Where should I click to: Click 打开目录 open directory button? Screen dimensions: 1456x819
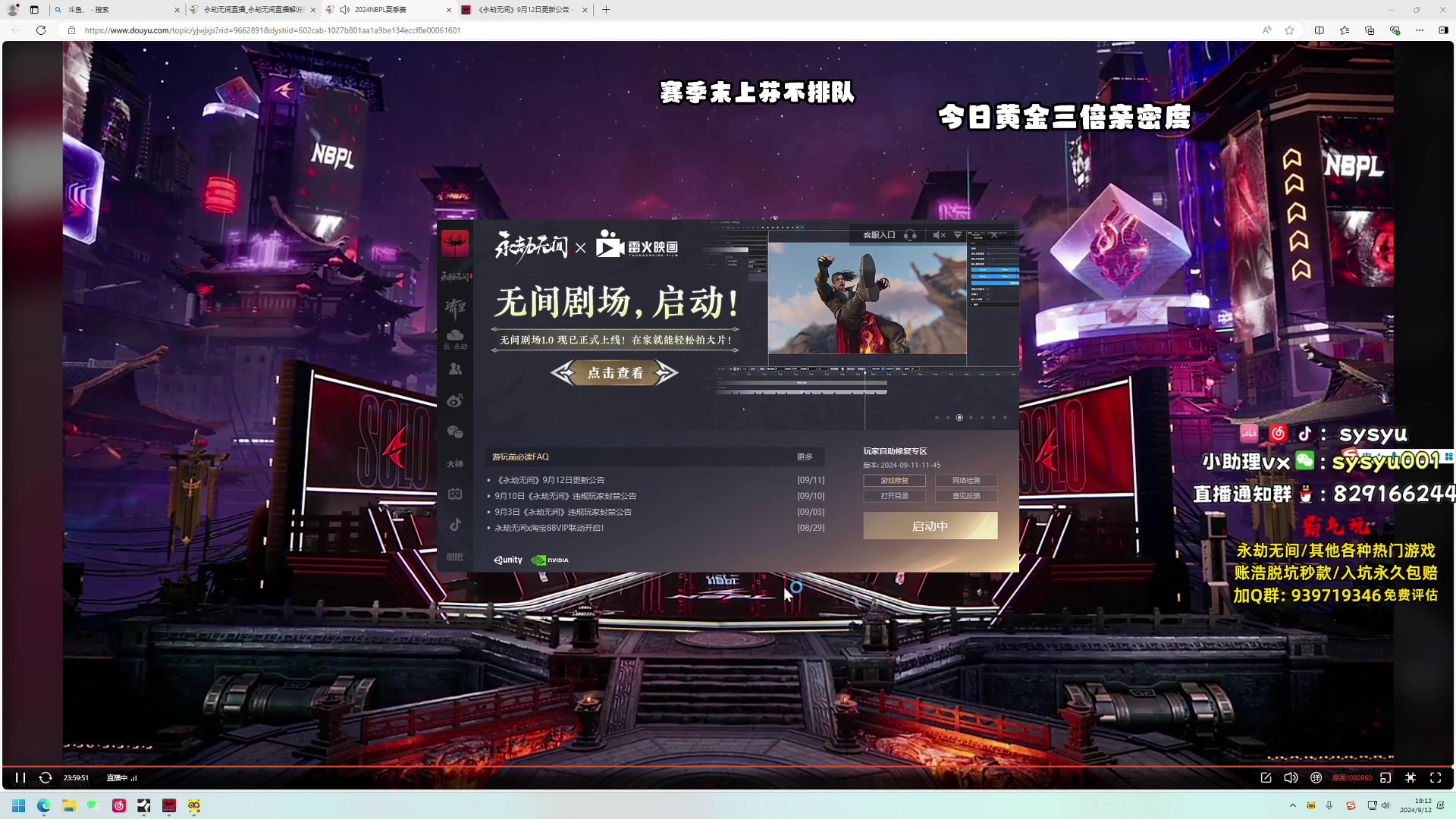tap(894, 496)
